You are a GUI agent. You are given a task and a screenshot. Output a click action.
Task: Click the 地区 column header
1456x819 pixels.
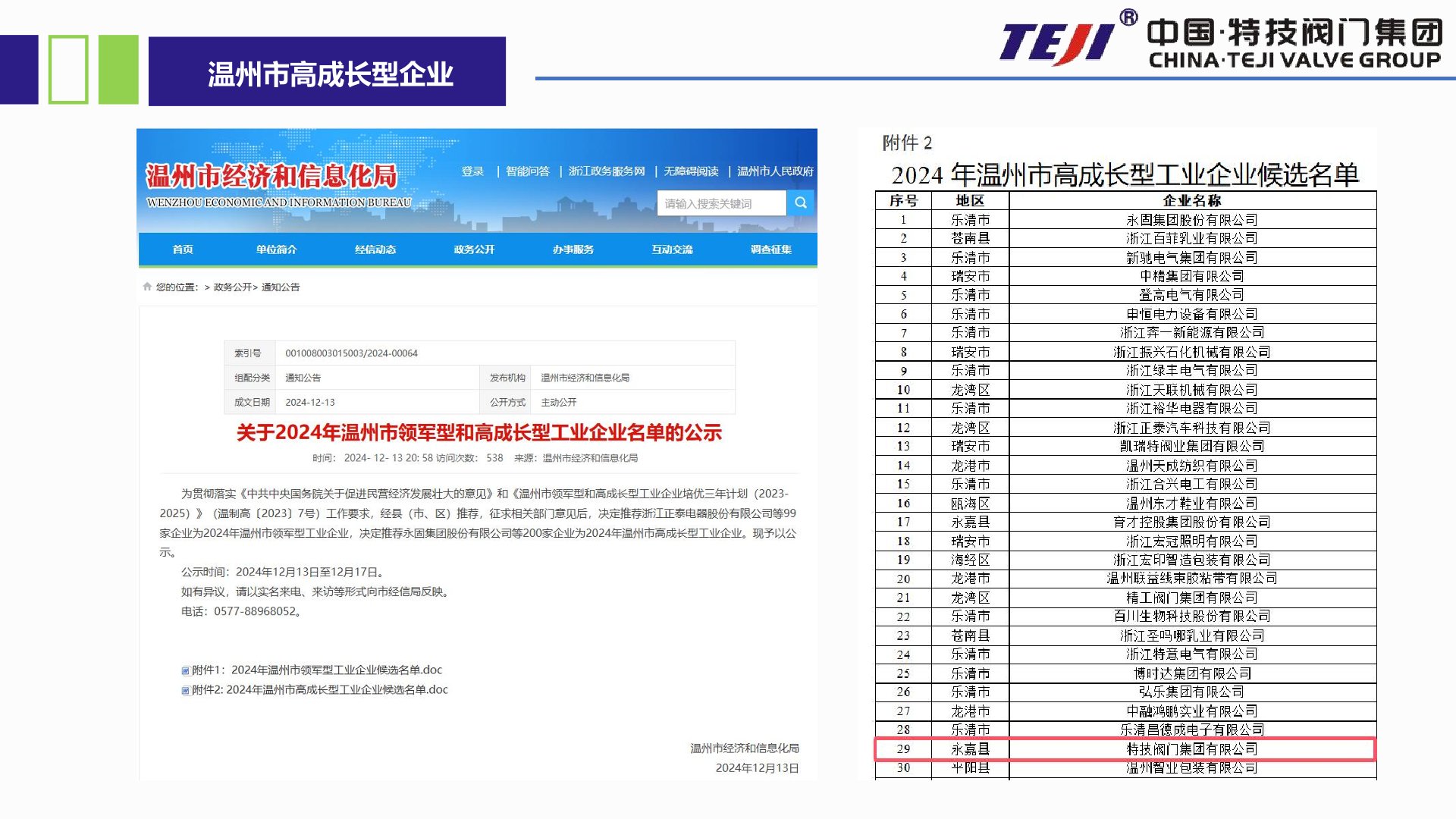pos(970,201)
